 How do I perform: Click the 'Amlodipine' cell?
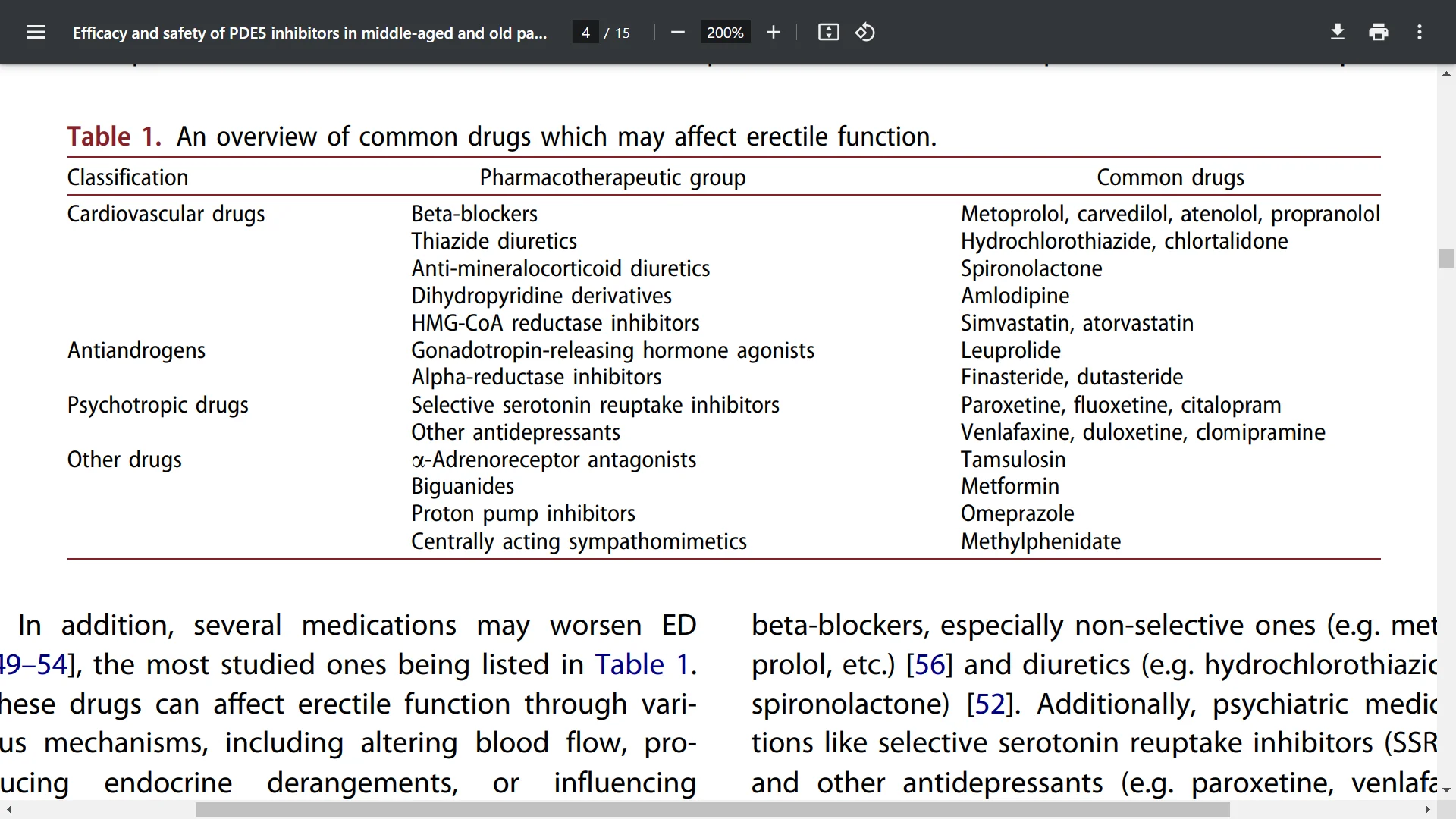(x=1015, y=296)
